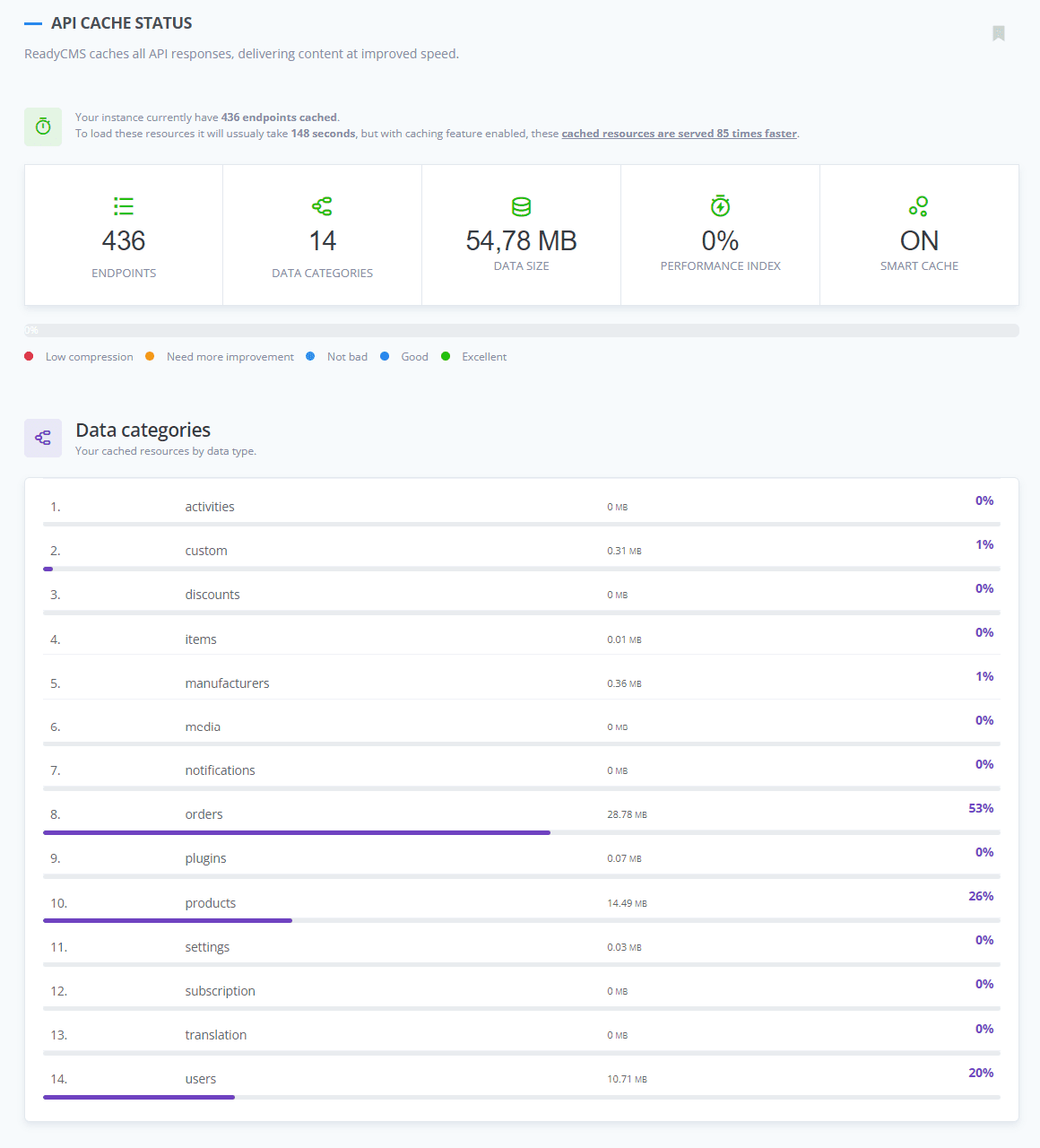Click the 0.07 MB plugins size value
Viewport: 1040px width, 1148px height.
[624, 859]
